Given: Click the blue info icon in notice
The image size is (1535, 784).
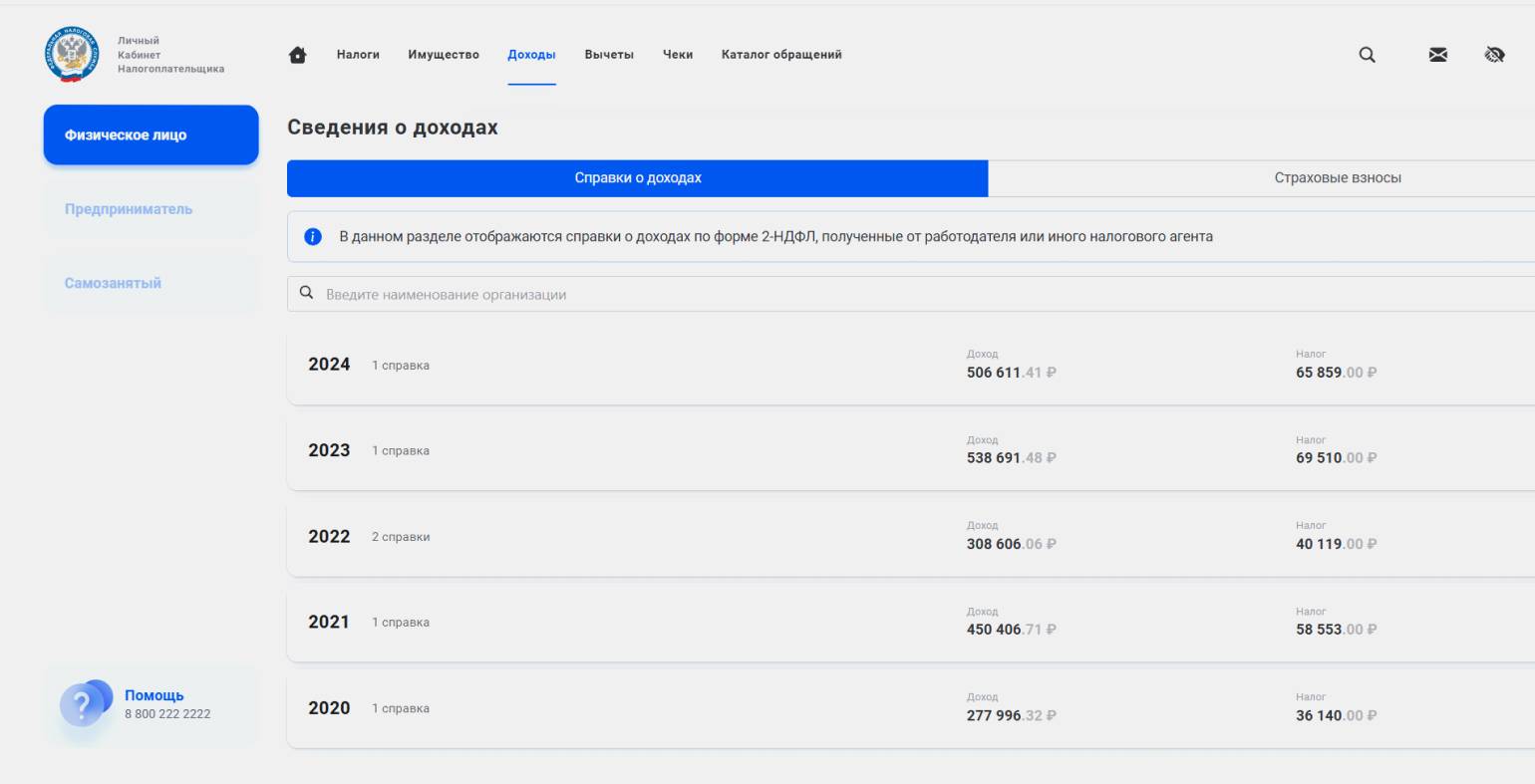Looking at the screenshot, I should (313, 237).
